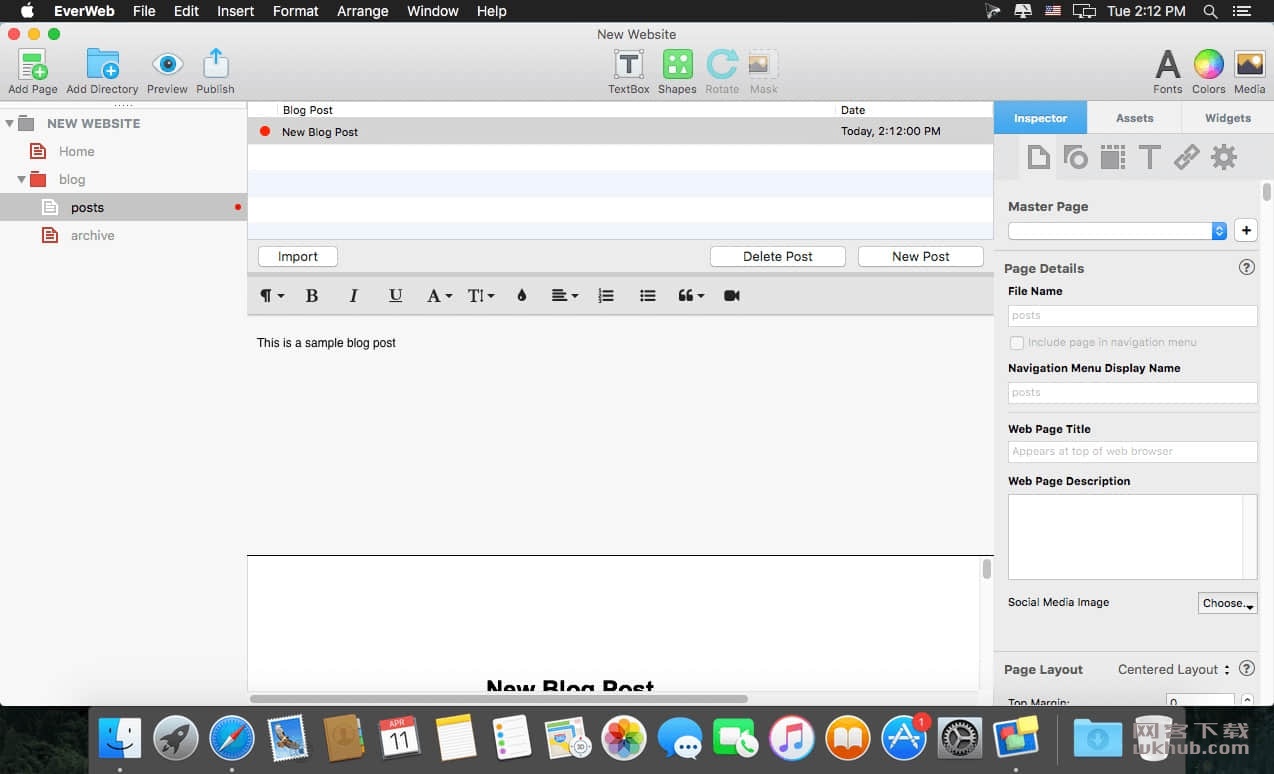This screenshot has height=774, width=1274.
Task: Open the Preview eye icon
Action: [167, 65]
